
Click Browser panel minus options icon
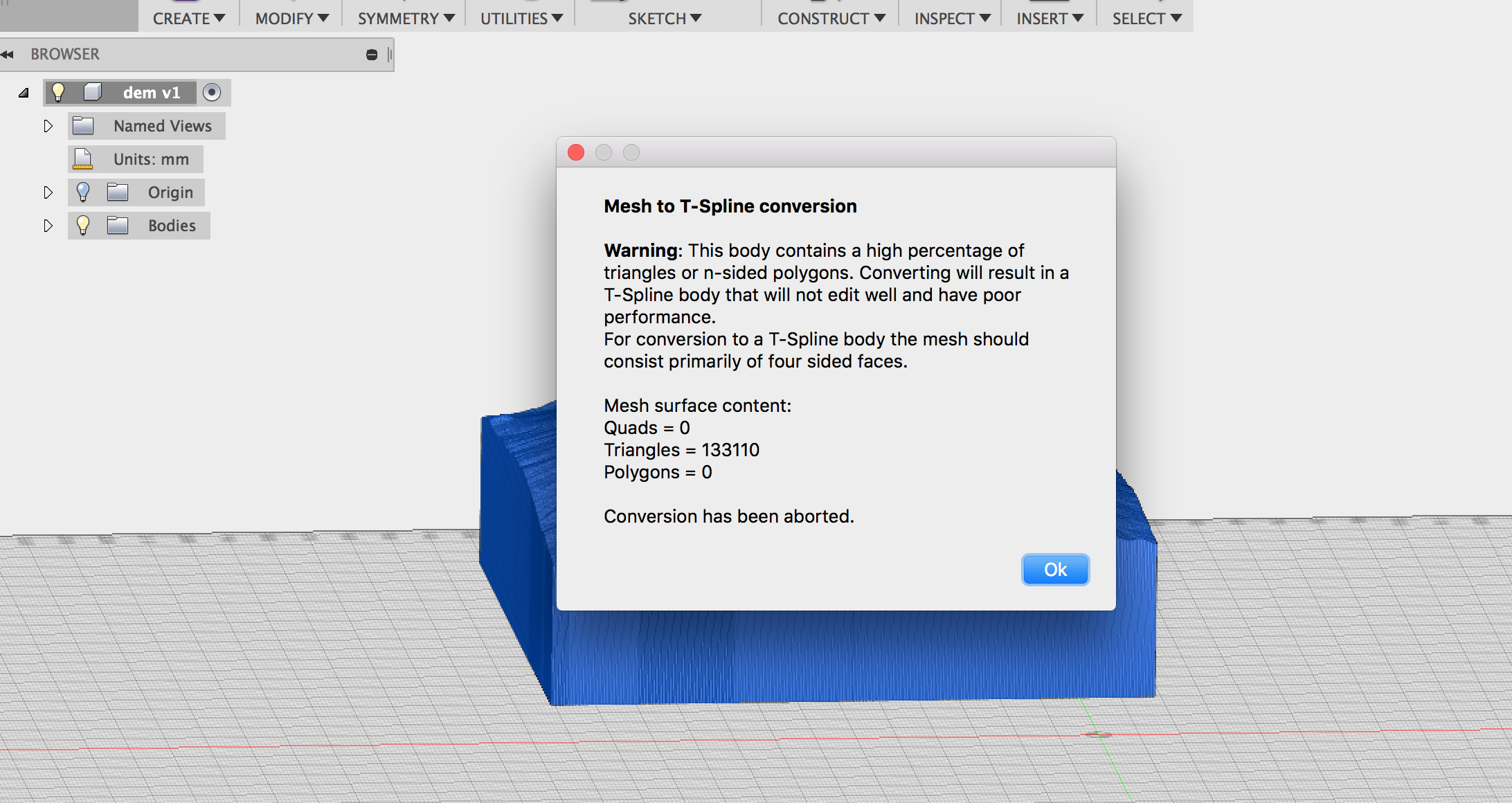(372, 55)
